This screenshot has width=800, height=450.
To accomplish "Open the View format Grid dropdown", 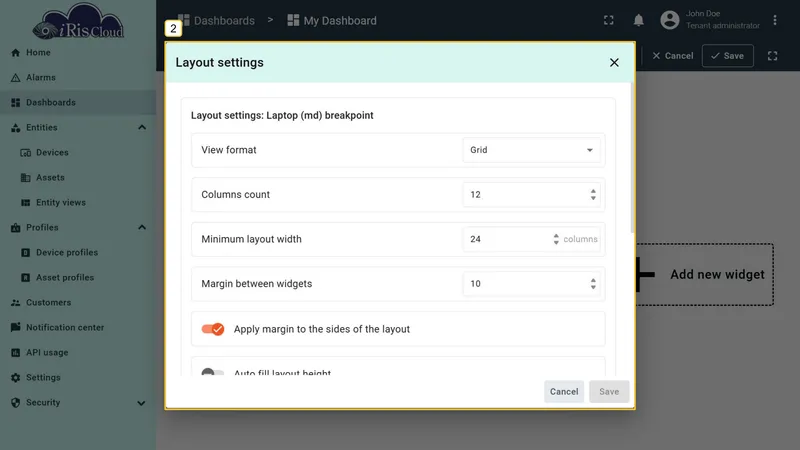I will [x=531, y=150].
